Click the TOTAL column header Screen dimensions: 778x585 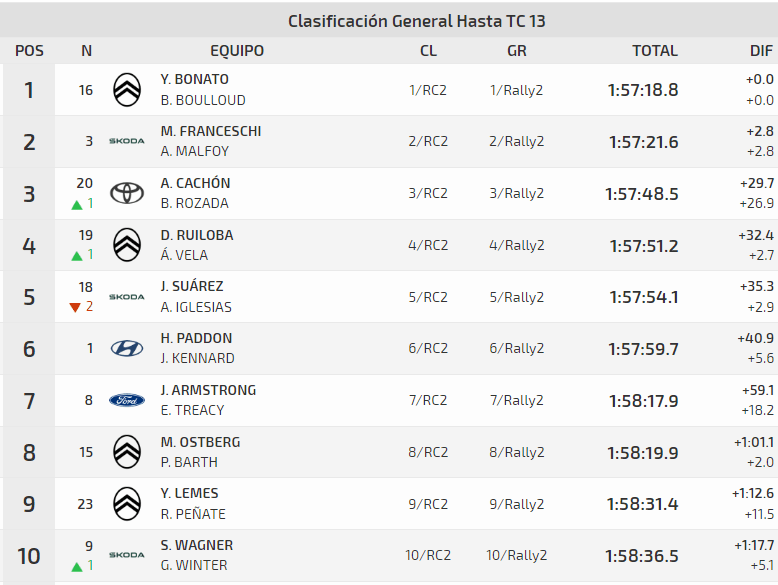pyautogui.click(x=654, y=51)
